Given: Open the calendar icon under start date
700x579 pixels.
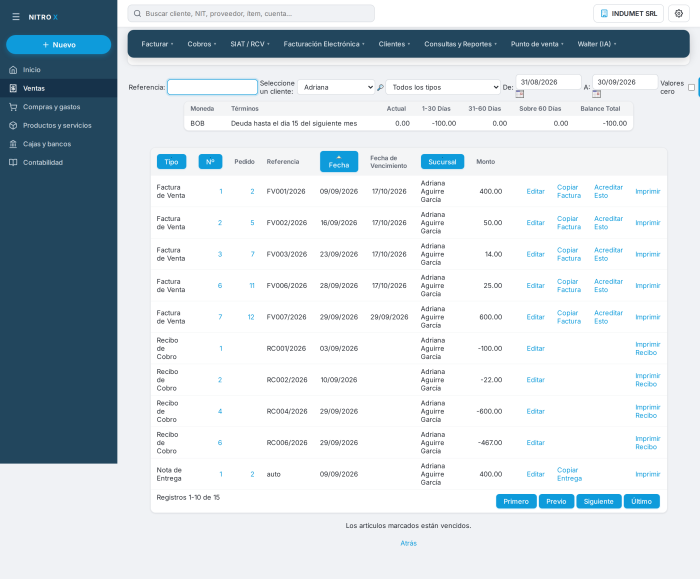Looking at the screenshot, I should pos(520,94).
